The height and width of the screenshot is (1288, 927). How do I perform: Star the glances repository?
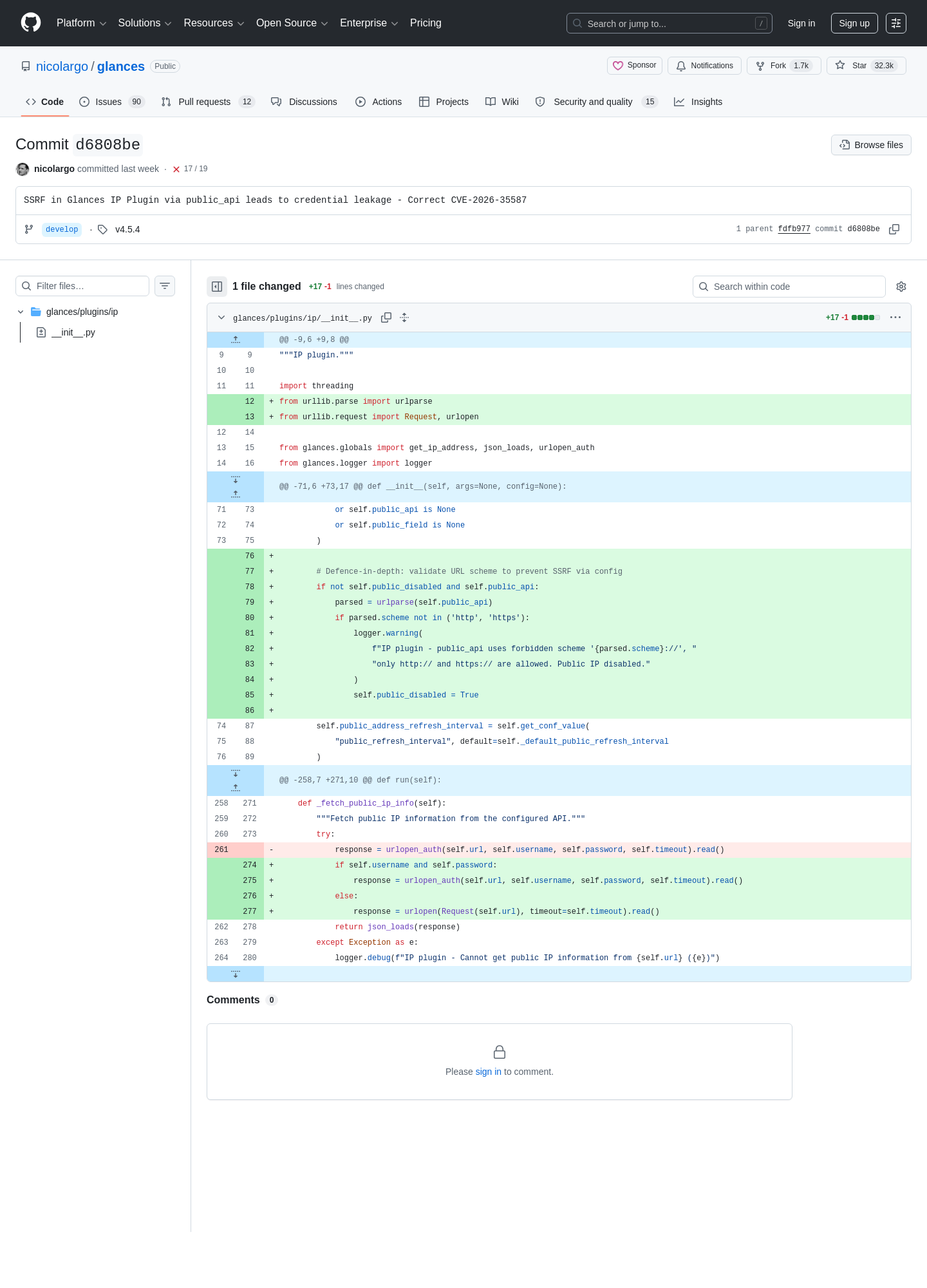click(866, 66)
